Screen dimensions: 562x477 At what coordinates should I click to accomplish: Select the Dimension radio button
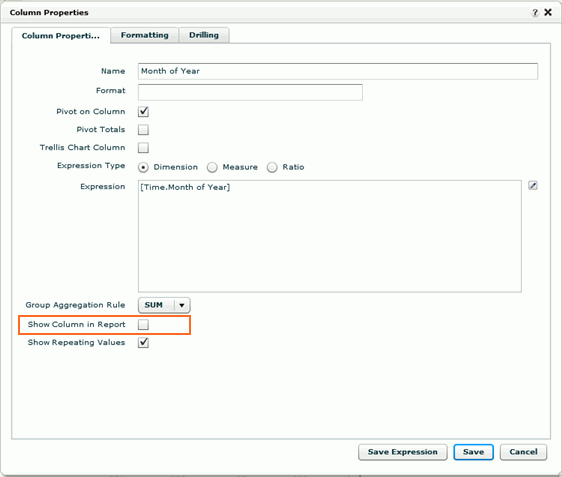[x=143, y=167]
